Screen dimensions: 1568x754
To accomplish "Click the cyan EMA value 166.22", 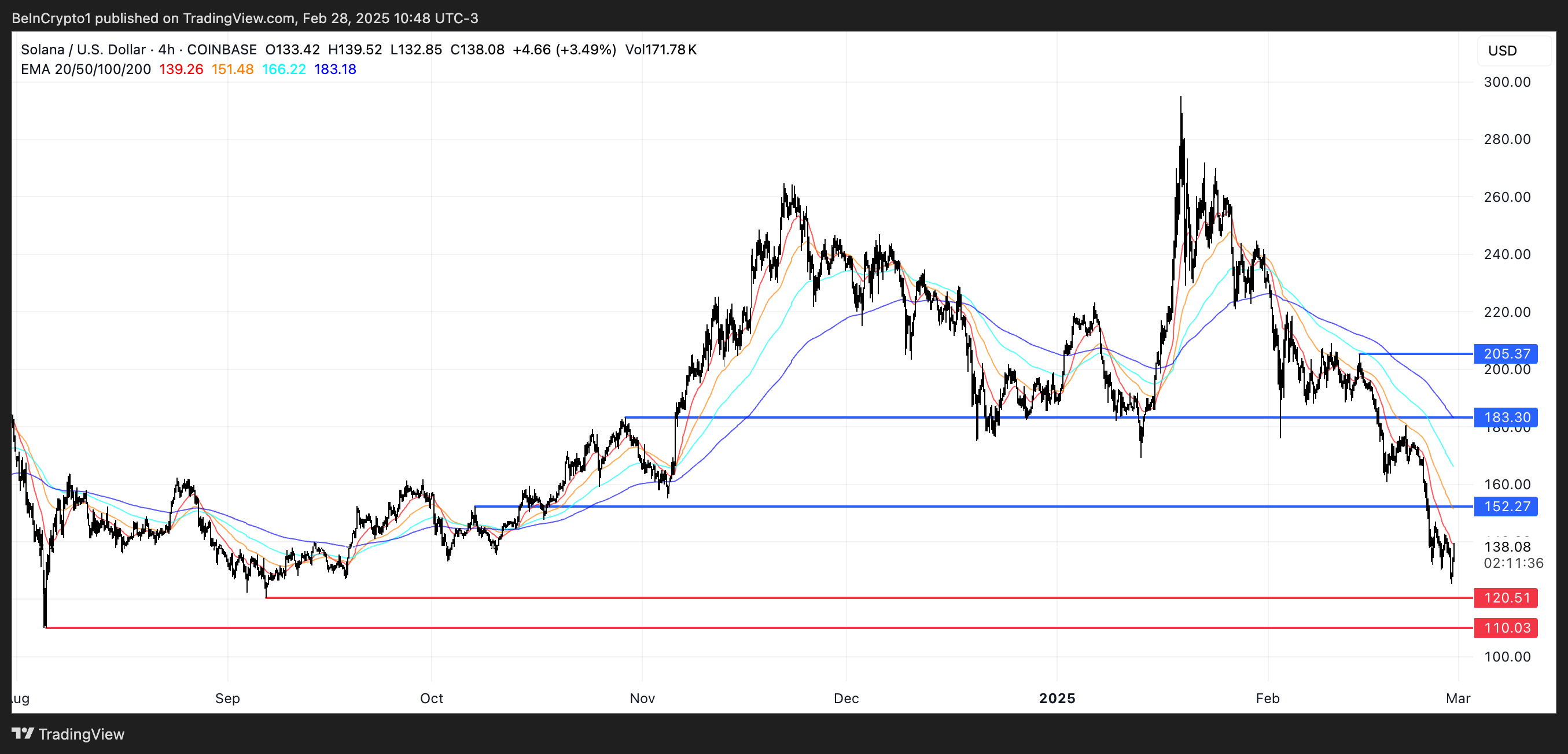I will (284, 69).
